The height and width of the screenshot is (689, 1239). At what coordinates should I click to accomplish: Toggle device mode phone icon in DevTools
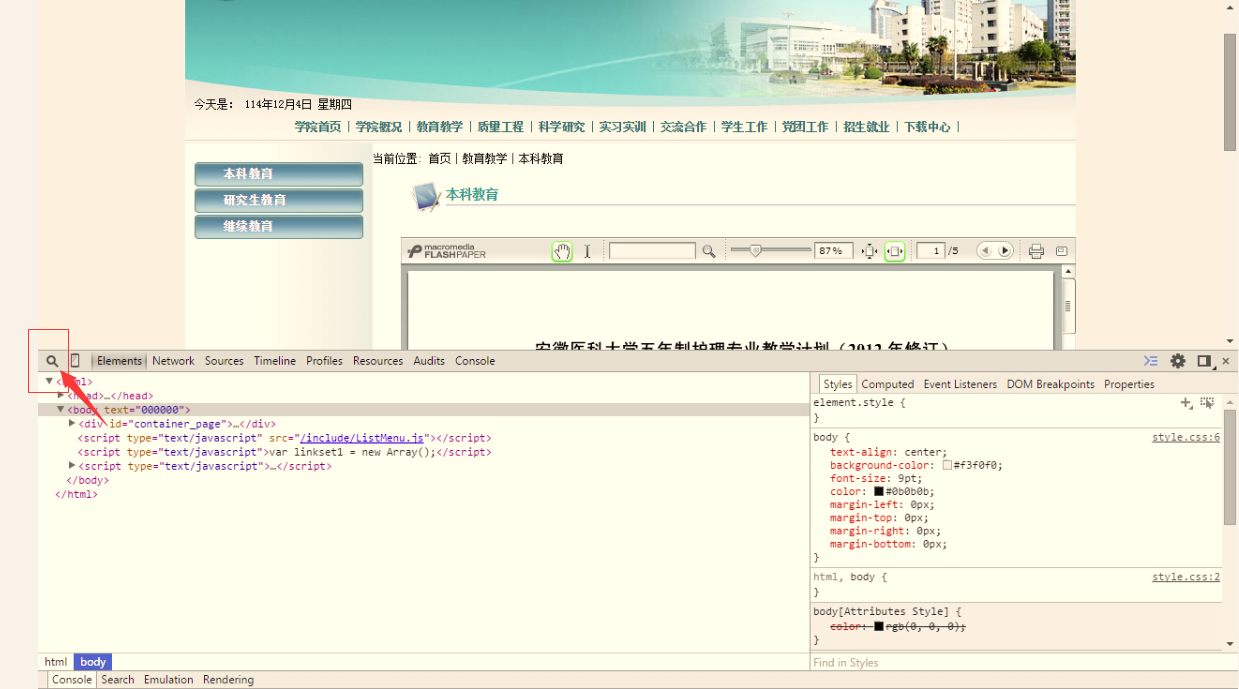tap(75, 361)
